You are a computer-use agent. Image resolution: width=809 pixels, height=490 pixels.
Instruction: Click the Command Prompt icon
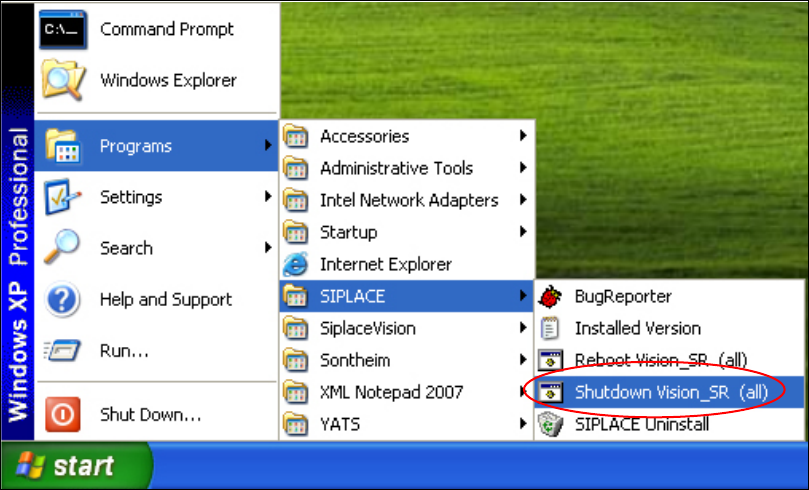coord(62,30)
